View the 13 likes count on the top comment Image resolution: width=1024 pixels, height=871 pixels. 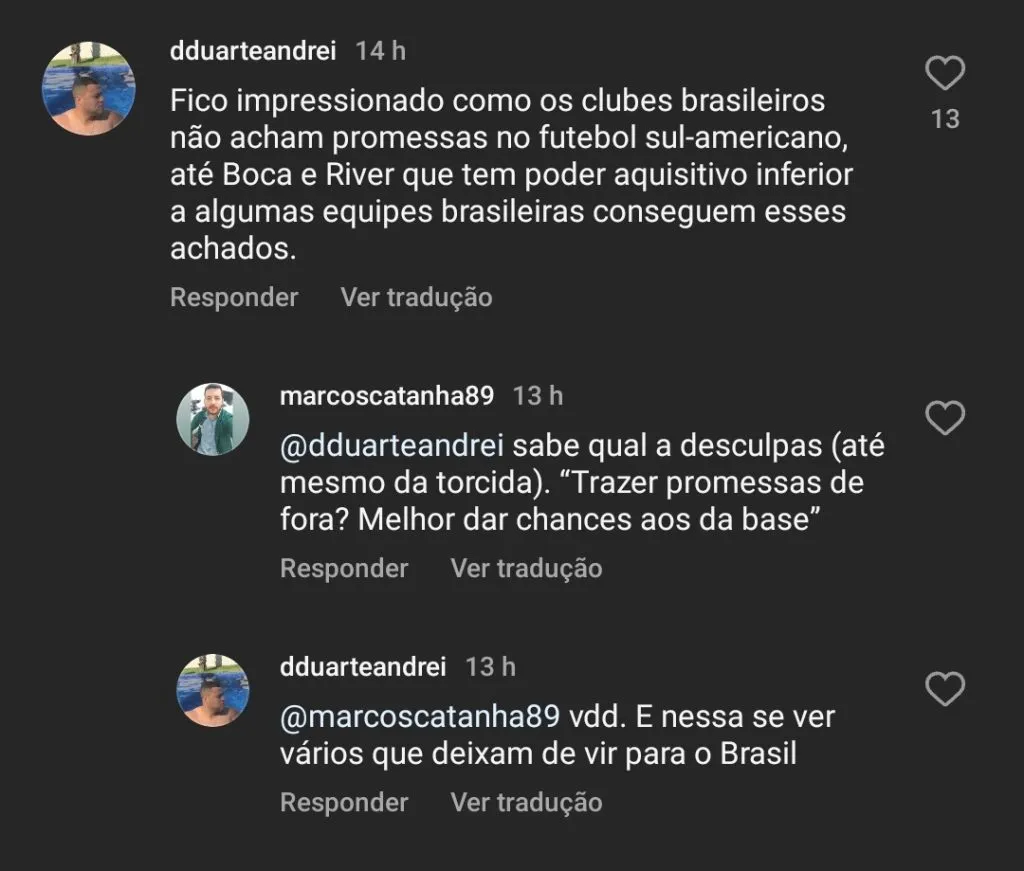click(x=945, y=119)
